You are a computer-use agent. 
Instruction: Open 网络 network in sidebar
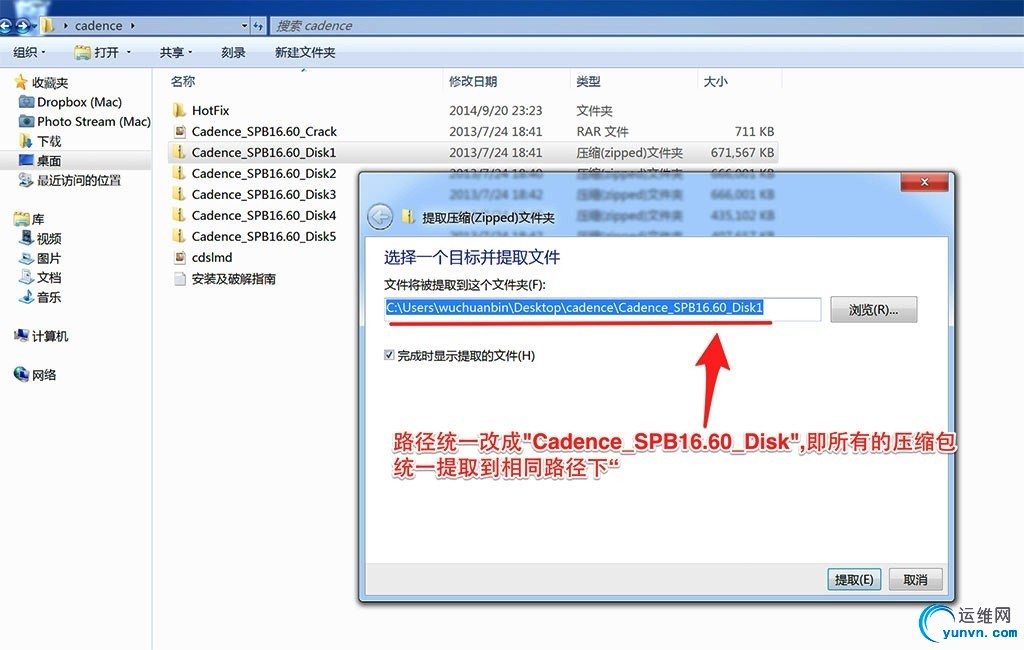click(35, 374)
